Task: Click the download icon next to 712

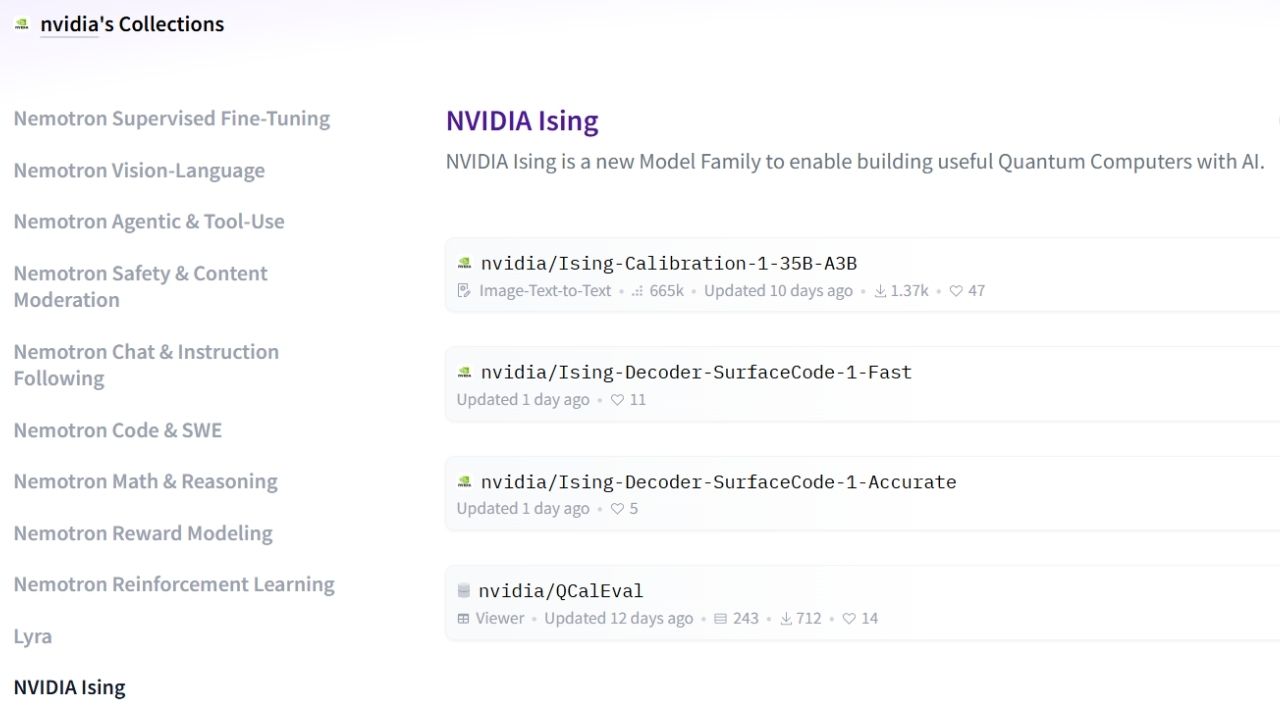Action: (786, 619)
